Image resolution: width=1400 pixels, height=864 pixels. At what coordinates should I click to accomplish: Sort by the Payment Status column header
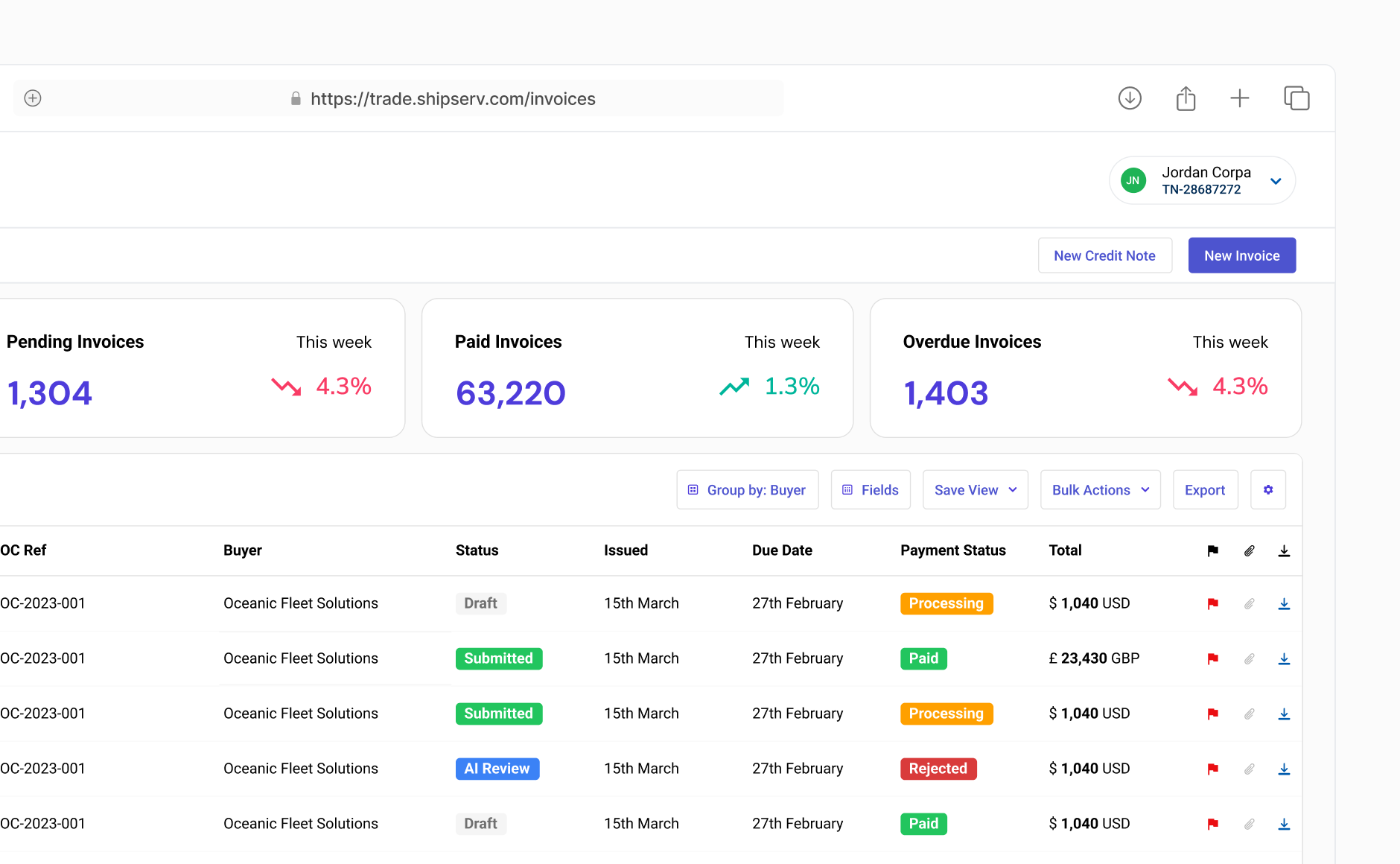[953, 550]
